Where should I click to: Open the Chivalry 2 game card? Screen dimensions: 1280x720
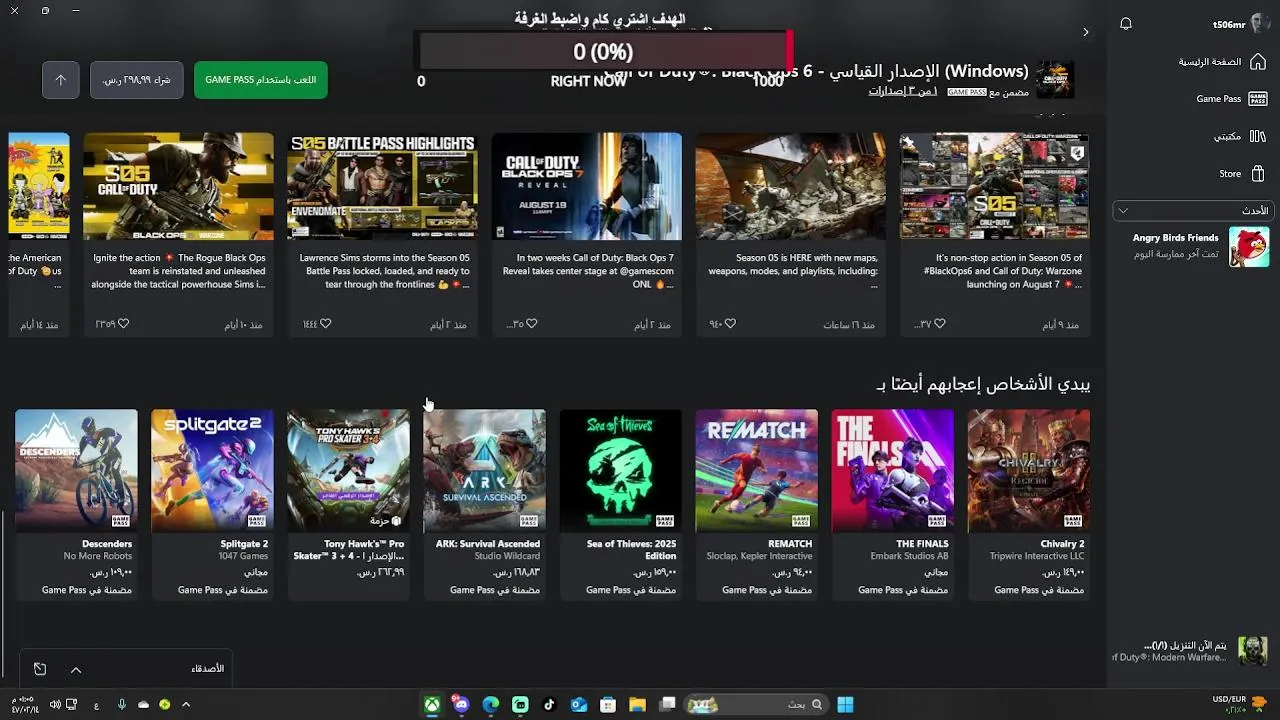(1028, 504)
